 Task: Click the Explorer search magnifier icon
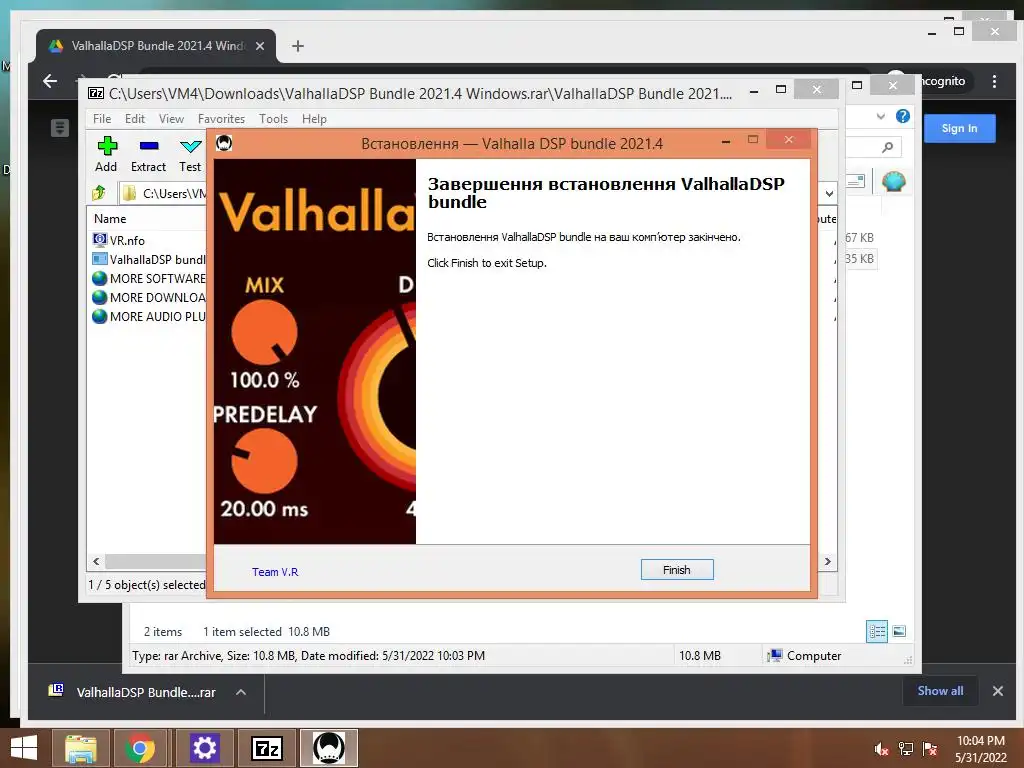pyautogui.click(x=887, y=147)
